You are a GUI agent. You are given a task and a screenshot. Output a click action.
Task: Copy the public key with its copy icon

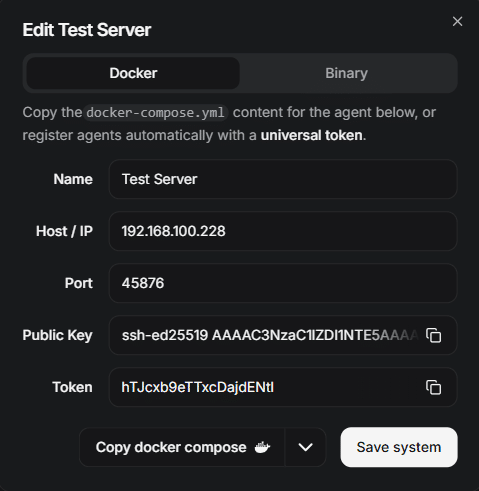(x=433, y=335)
